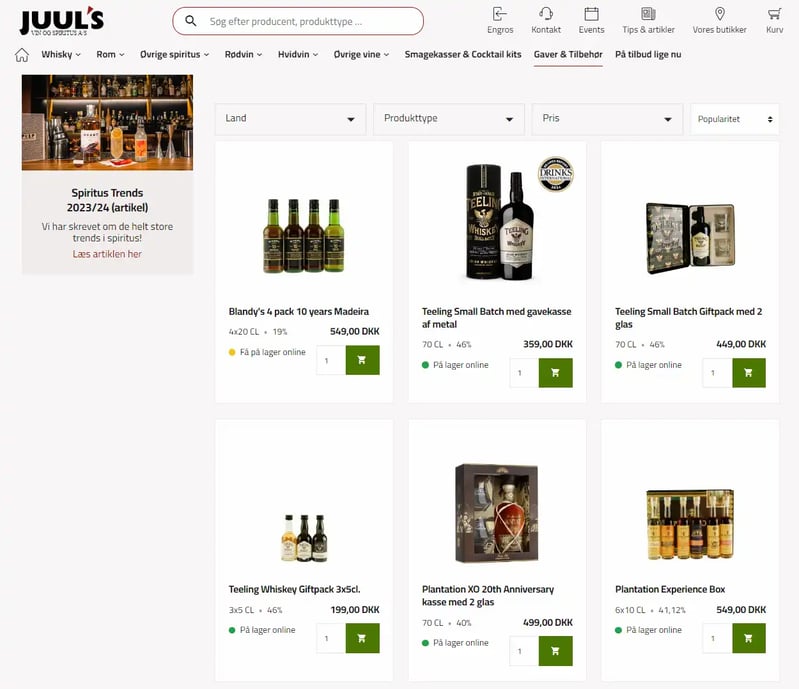The width and height of the screenshot is (799, 689).
Task: Expand the Øvrige spiritus menu
Action: [174, 55]
